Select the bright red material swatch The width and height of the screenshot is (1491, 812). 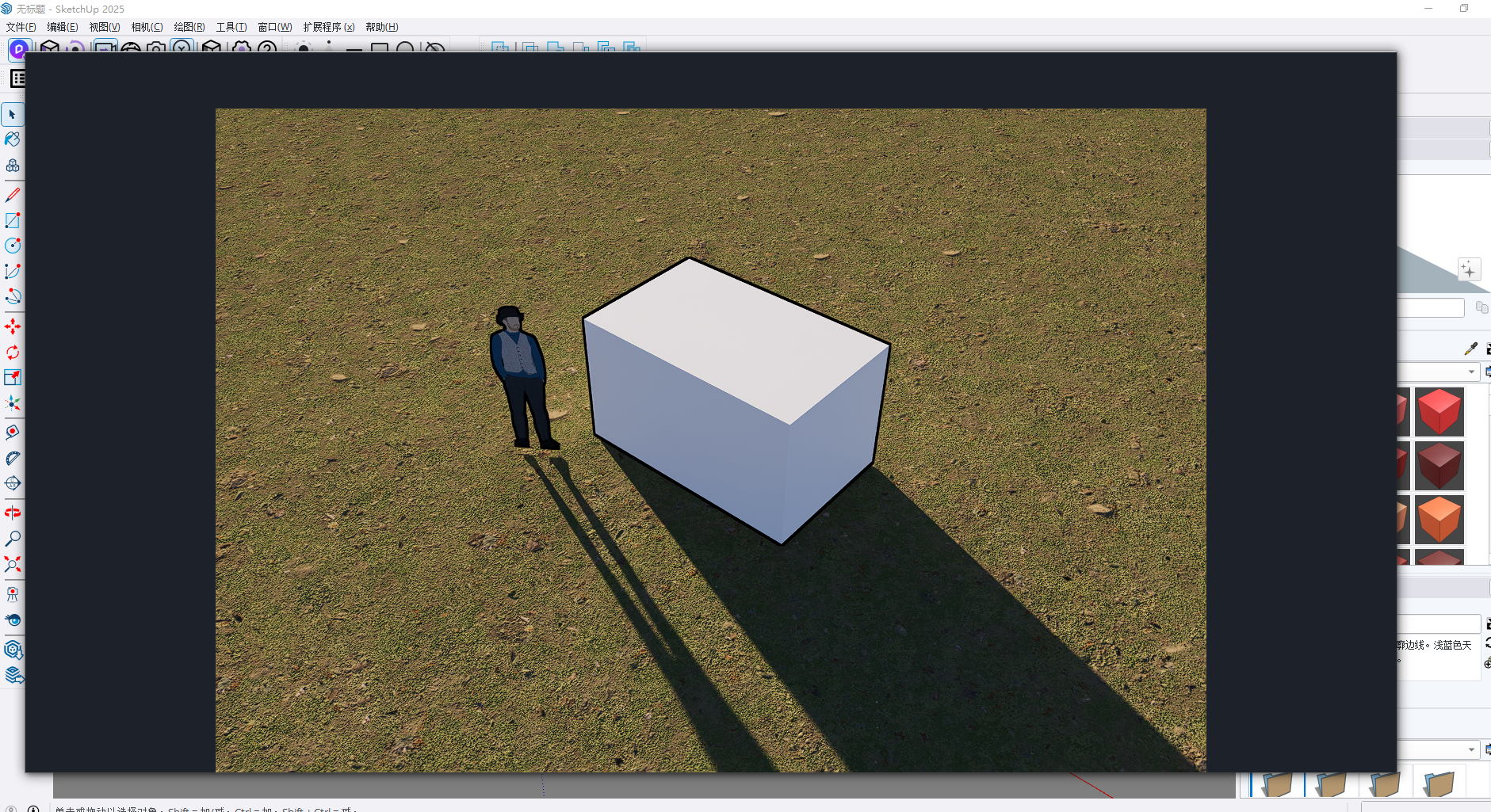click(x=1439, y=412)
